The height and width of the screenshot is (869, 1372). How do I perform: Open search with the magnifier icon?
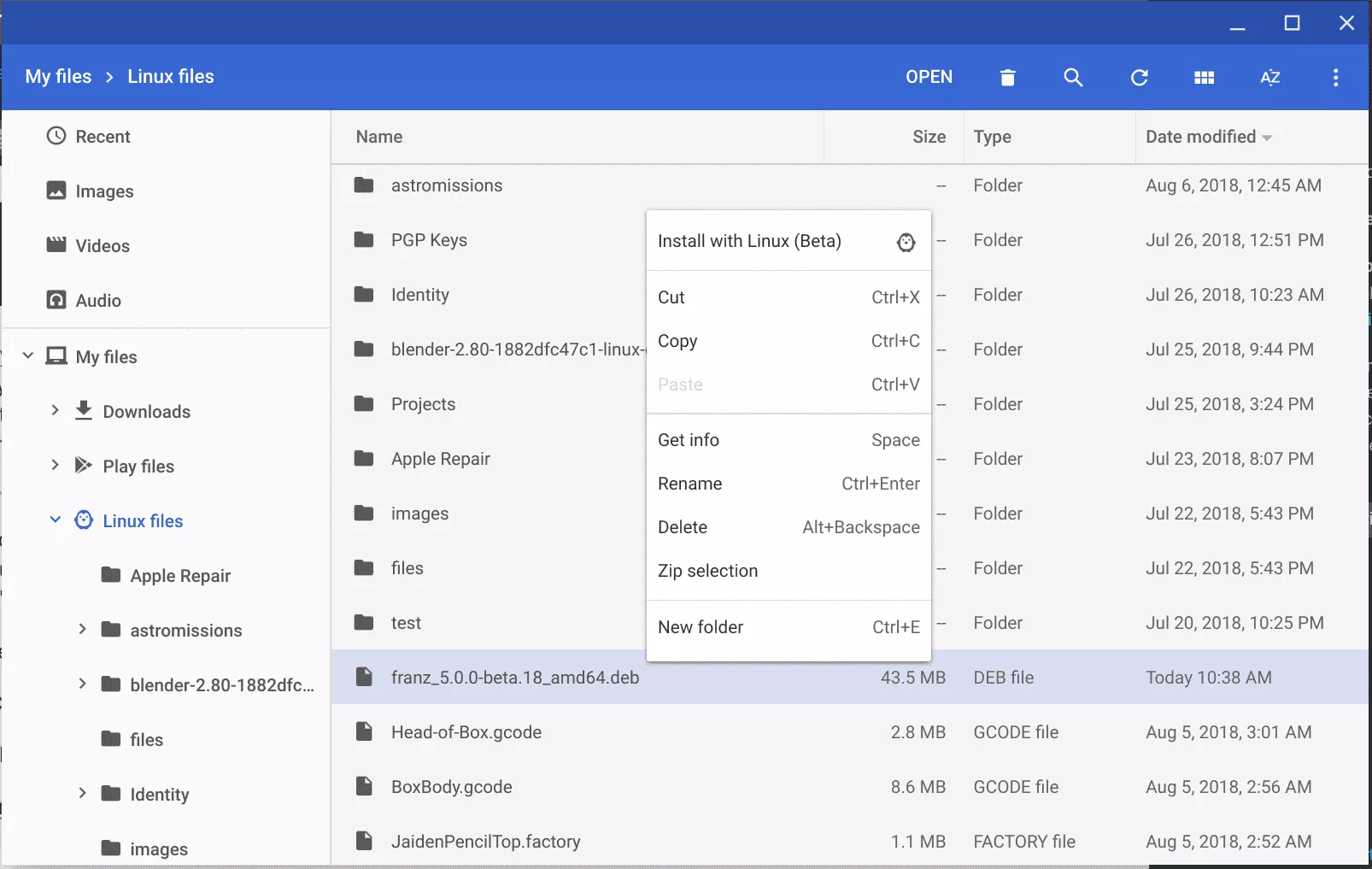(x=1073, y=78)
